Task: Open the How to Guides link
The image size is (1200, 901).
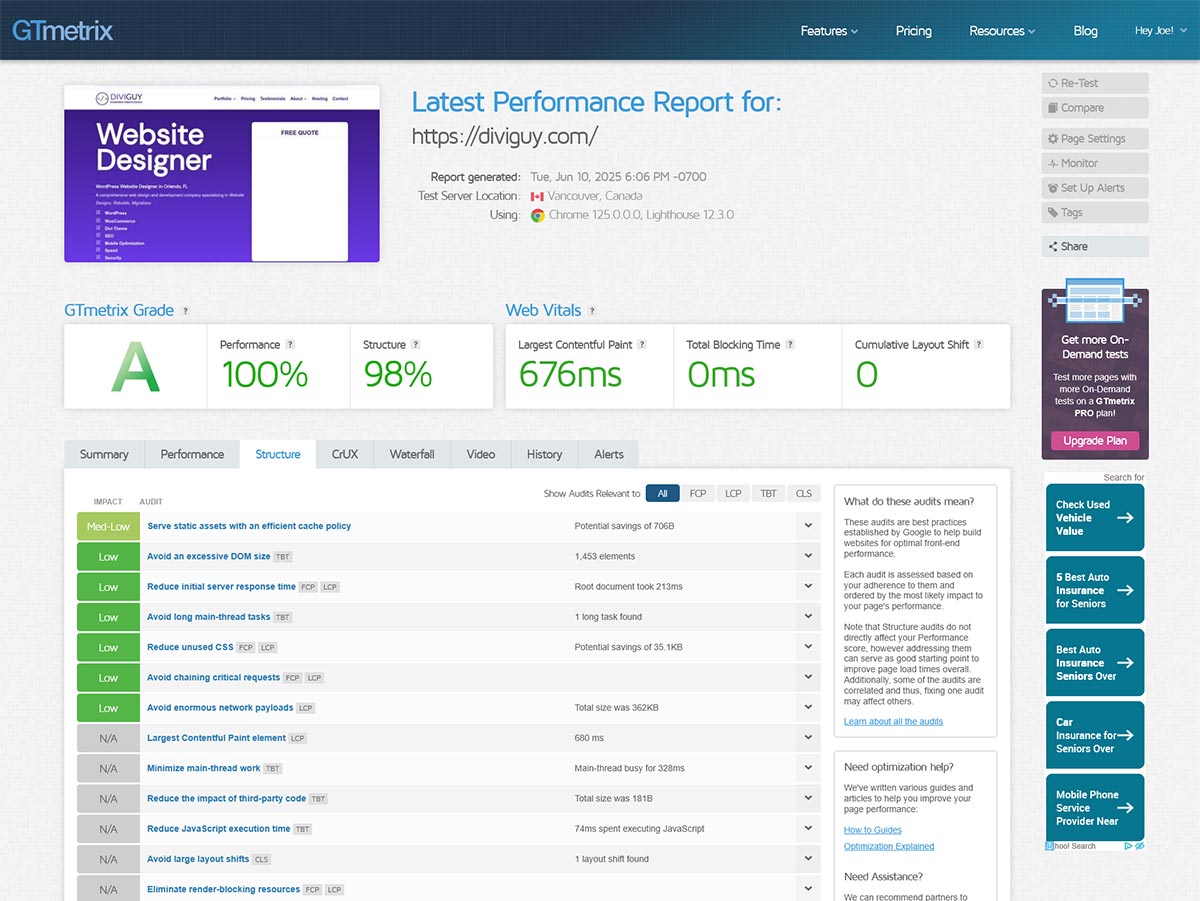Action: (873, 830)
